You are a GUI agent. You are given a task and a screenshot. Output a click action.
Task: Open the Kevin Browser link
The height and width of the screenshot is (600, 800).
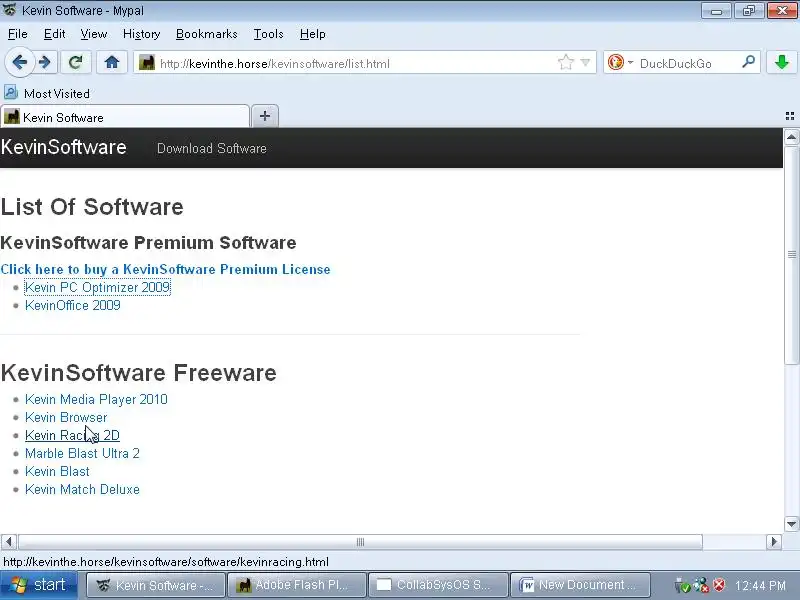(x=66, y=417)
